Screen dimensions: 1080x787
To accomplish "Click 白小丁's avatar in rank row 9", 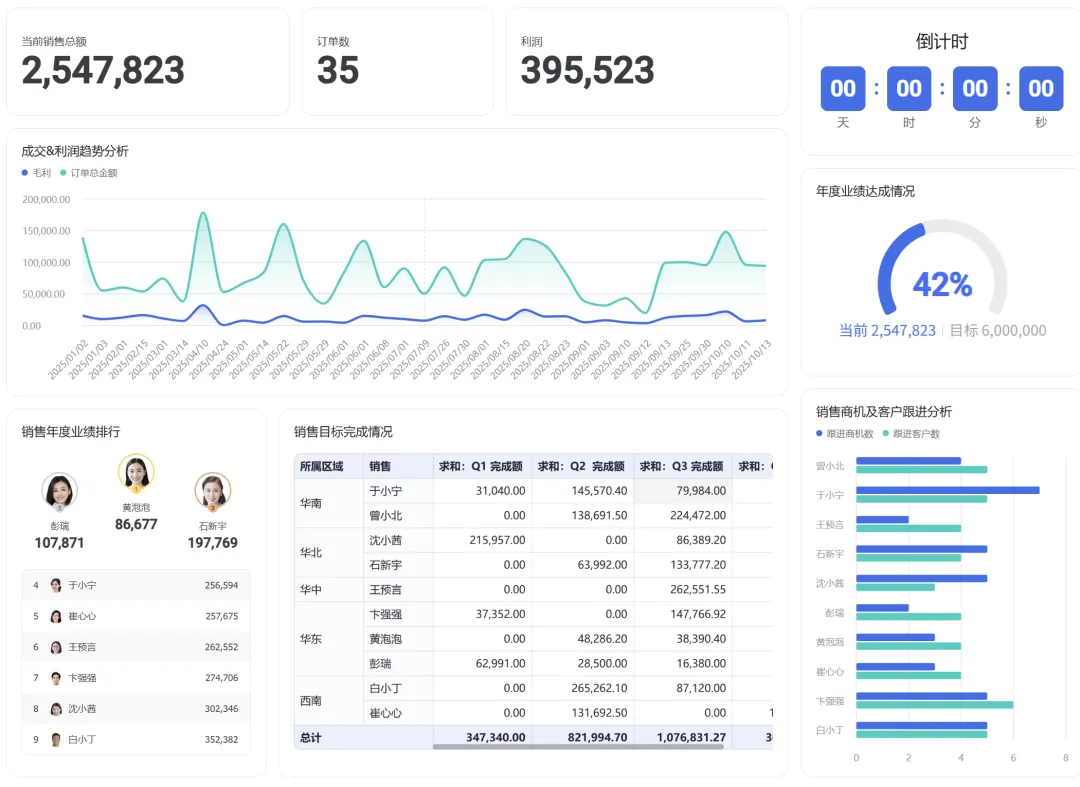I will (x=56, y=739).
